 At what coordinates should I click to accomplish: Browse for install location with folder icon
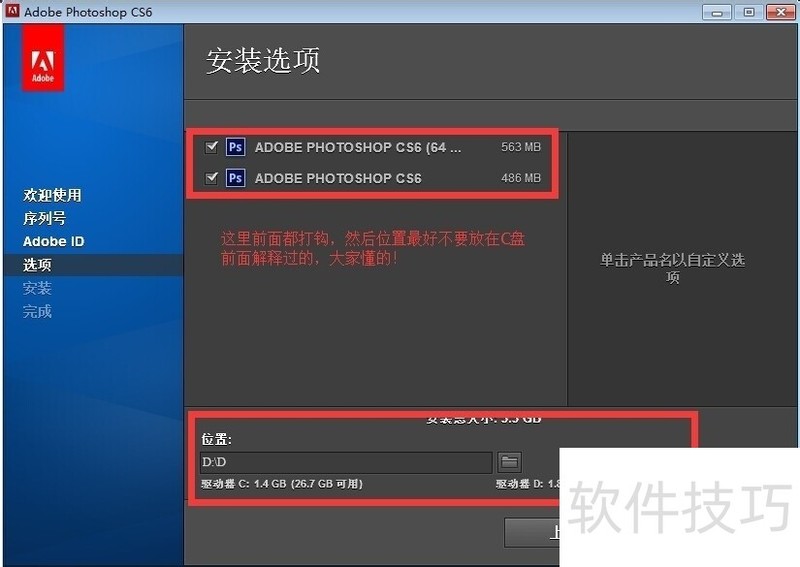tap(509, 462)
